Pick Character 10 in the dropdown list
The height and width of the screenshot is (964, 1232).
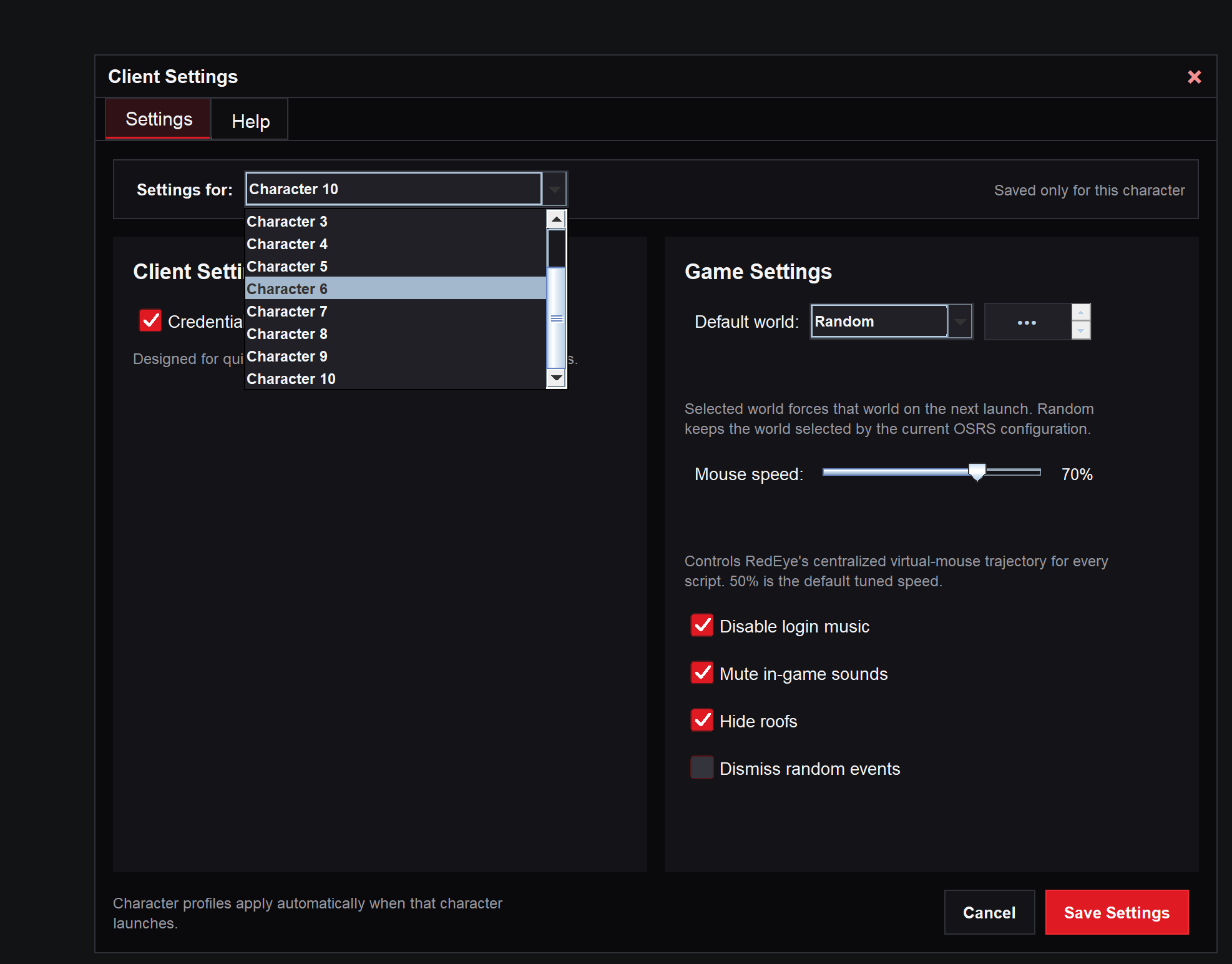pos(396,379)
